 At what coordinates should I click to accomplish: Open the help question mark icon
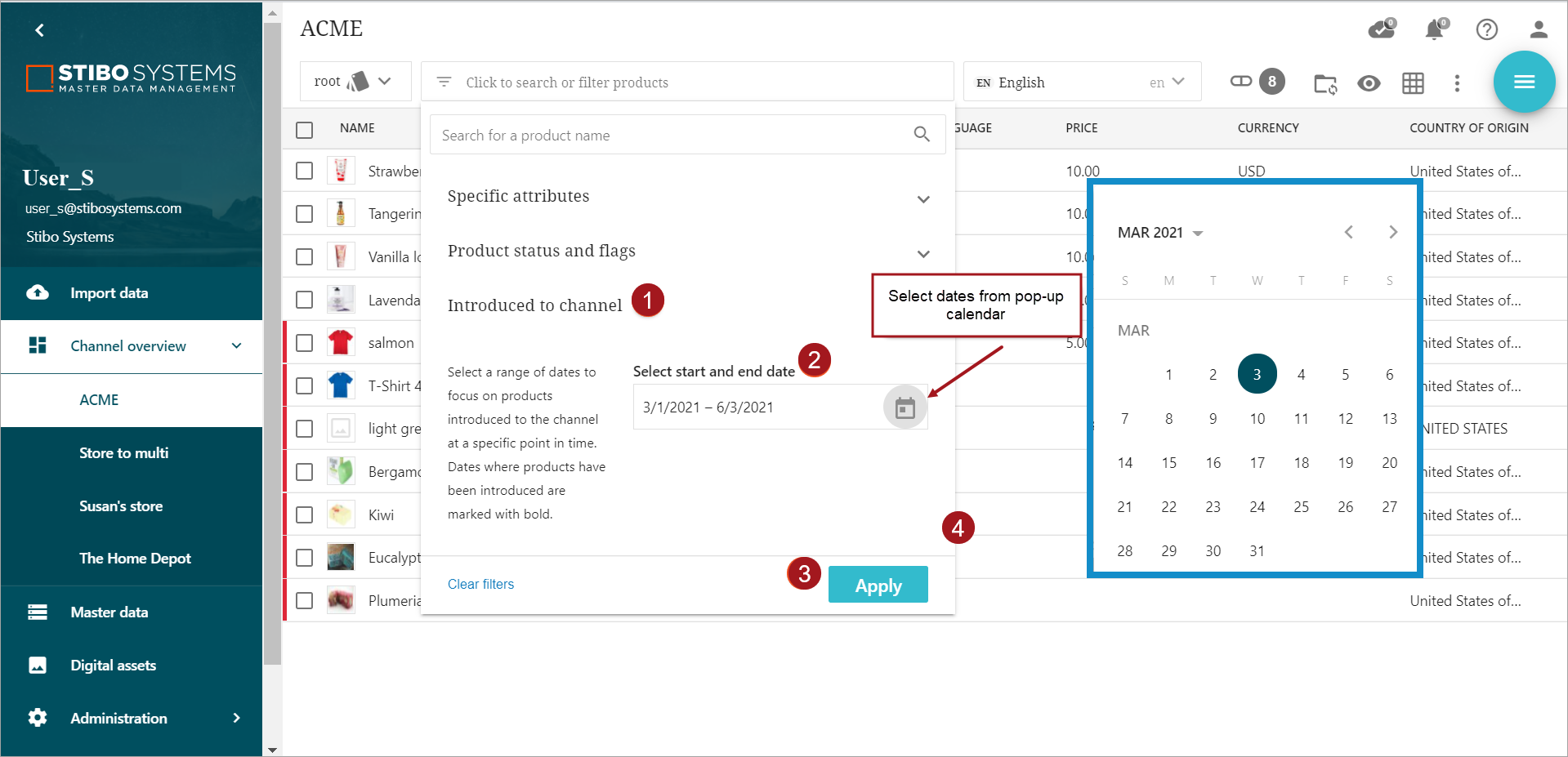tap(1486, 30)
